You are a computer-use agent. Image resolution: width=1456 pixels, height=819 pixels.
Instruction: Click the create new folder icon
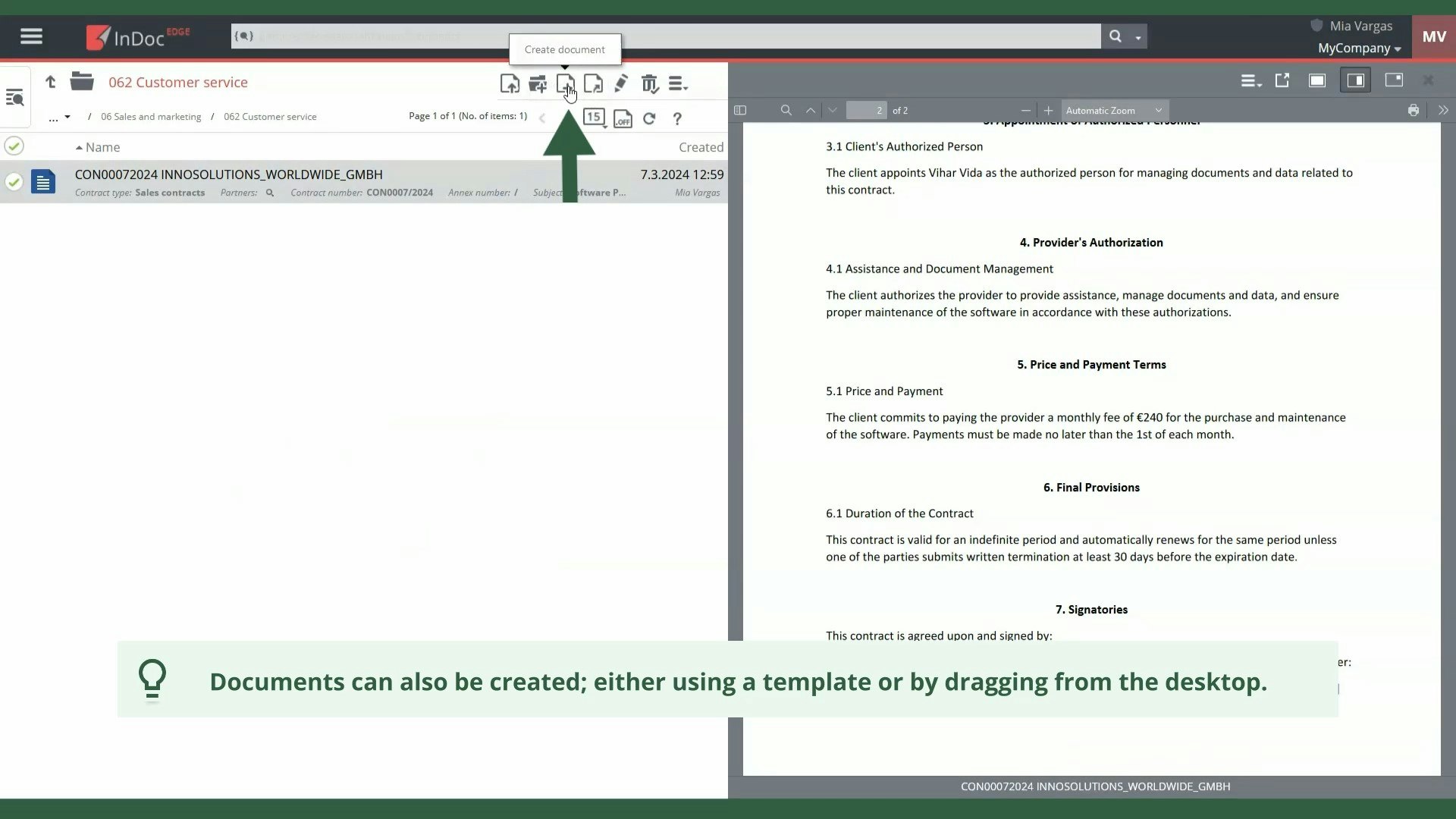[x=537, y=83]
